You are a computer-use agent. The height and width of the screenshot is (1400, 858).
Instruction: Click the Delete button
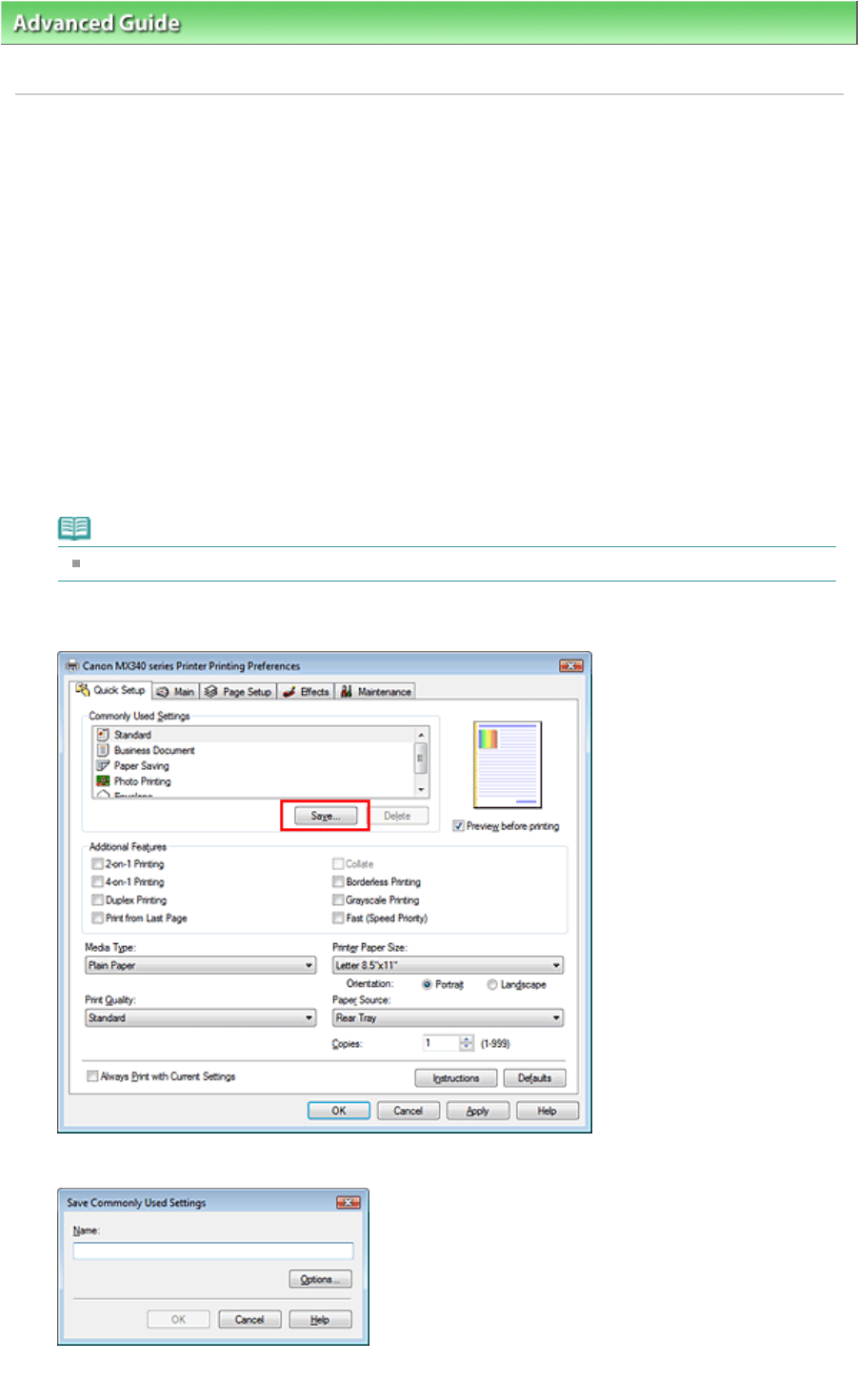(x=397, y=816)
